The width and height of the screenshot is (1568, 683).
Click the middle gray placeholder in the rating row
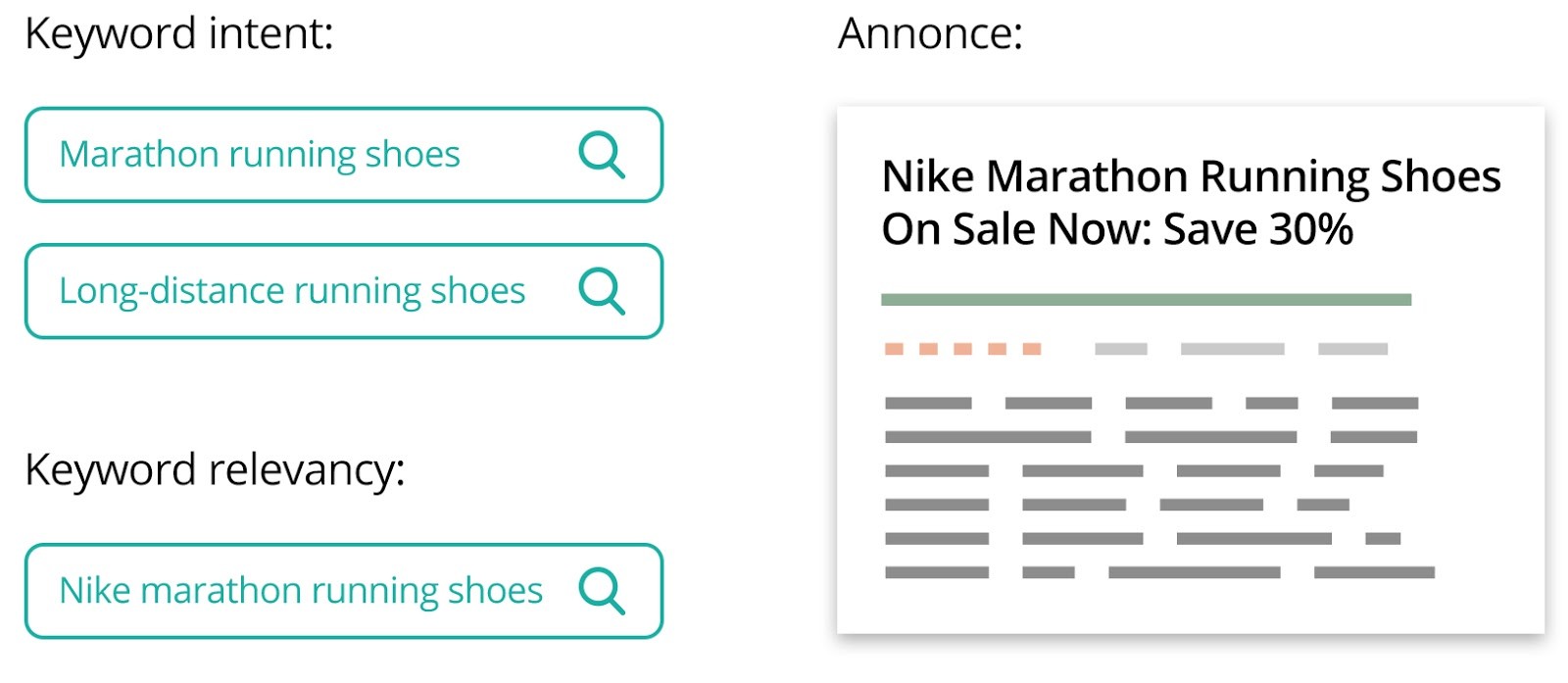point(1232,349)
